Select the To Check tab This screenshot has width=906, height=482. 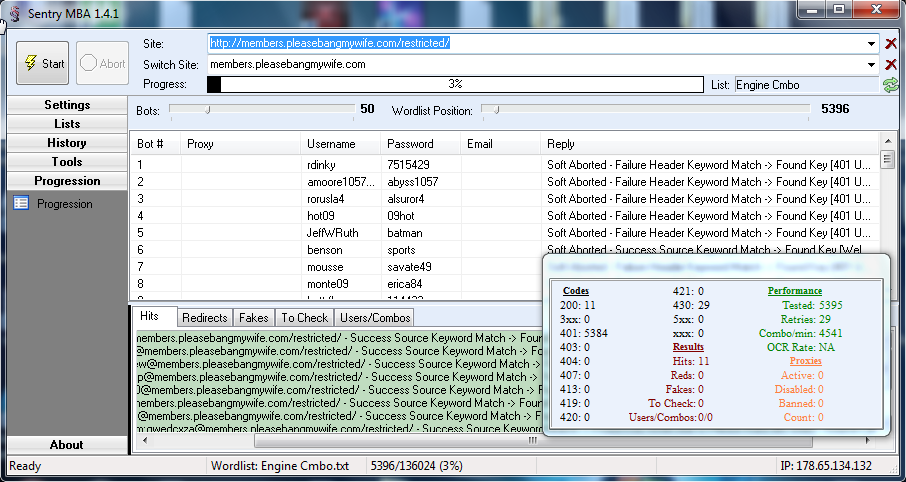tap(304, 318)
